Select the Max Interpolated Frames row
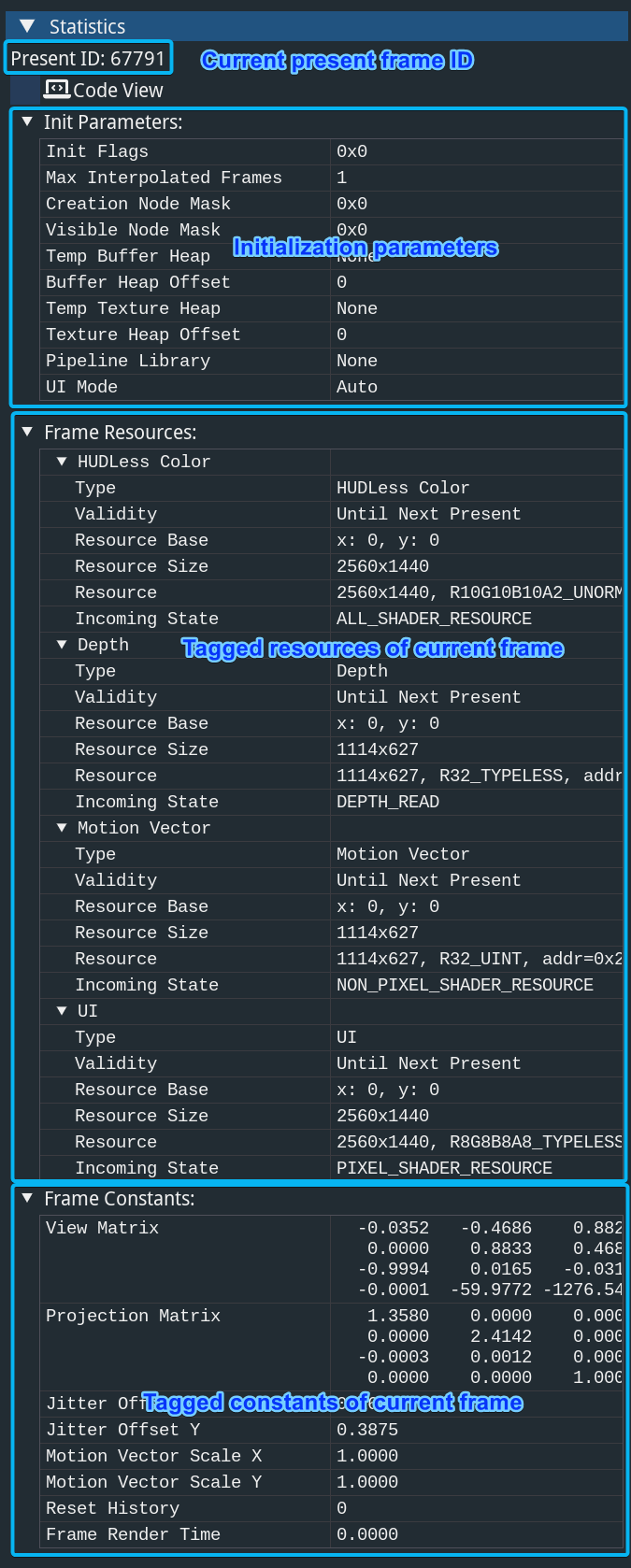This screenshot has height=1568, width=631. (164, 178)
